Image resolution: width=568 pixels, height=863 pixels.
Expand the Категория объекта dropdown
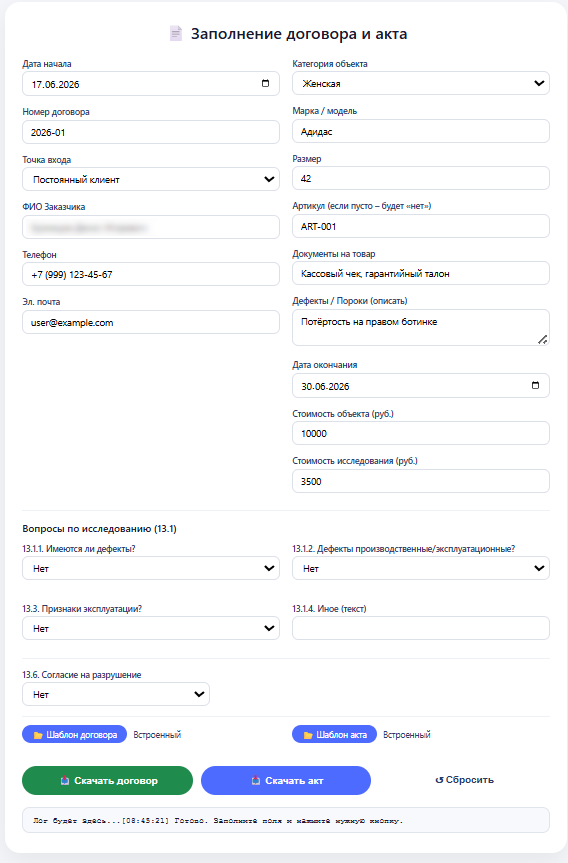(421, 83)
